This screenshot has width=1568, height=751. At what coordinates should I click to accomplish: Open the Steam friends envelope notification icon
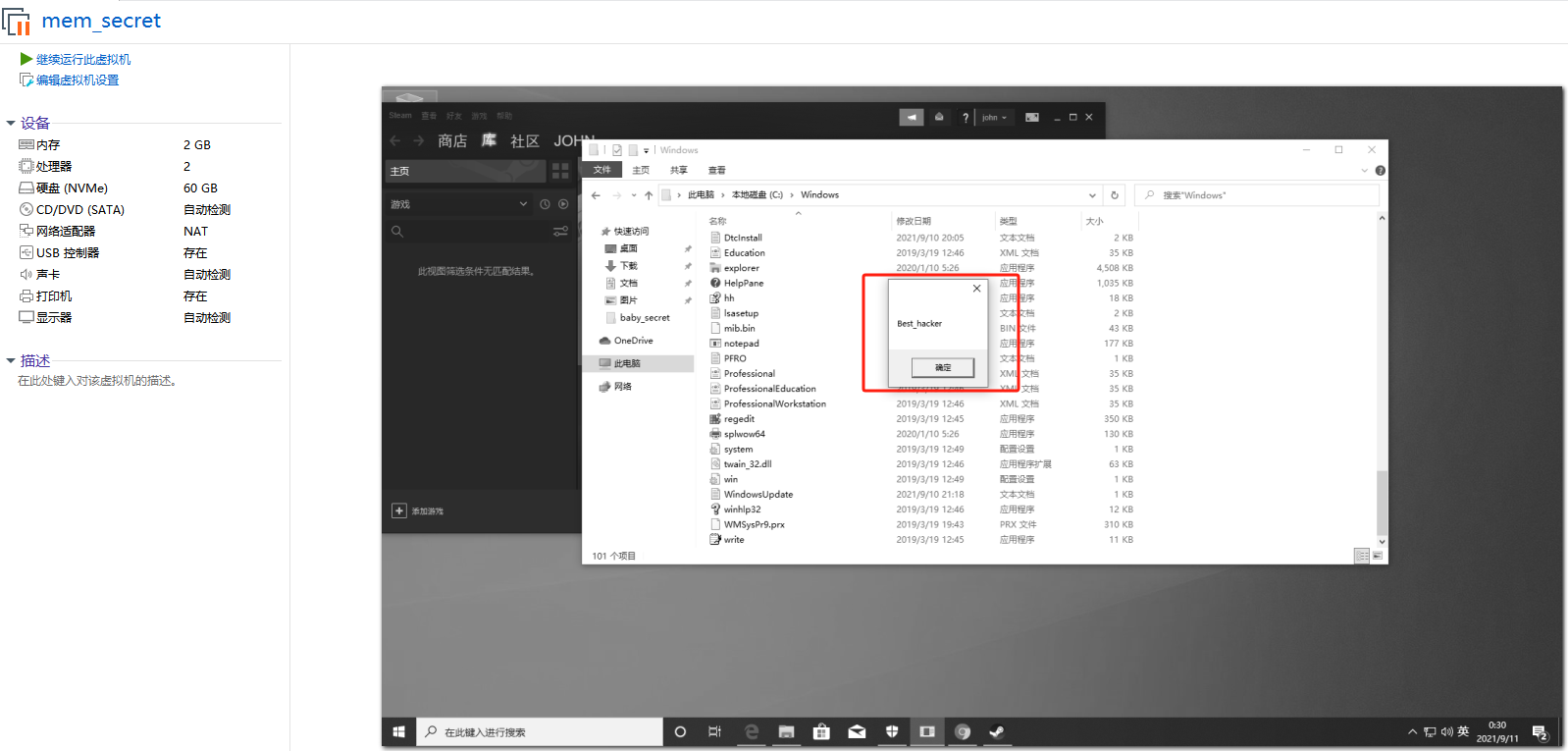[x=939, y=117]
